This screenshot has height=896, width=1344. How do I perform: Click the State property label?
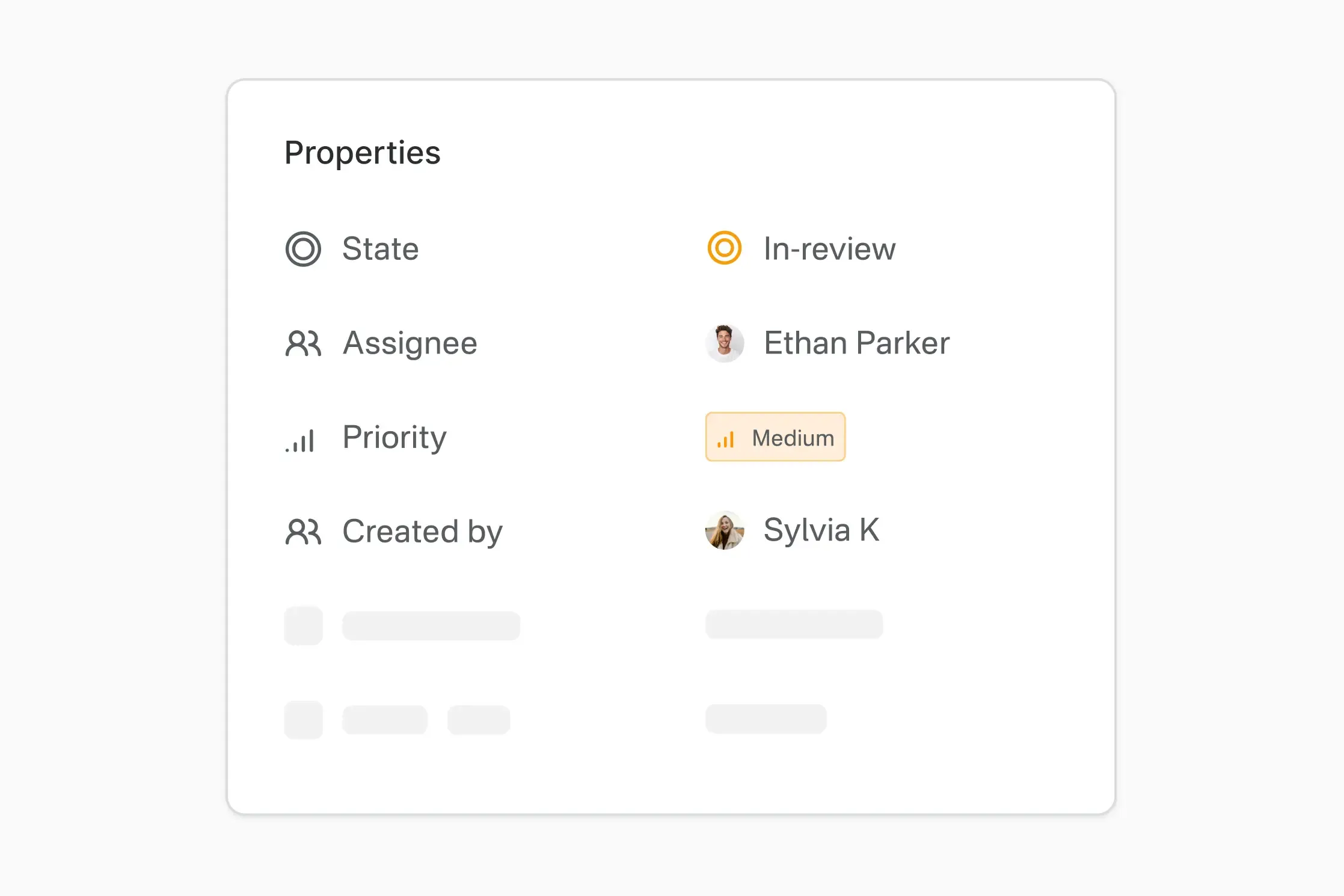pyautogui.click(x=380, y=249)
